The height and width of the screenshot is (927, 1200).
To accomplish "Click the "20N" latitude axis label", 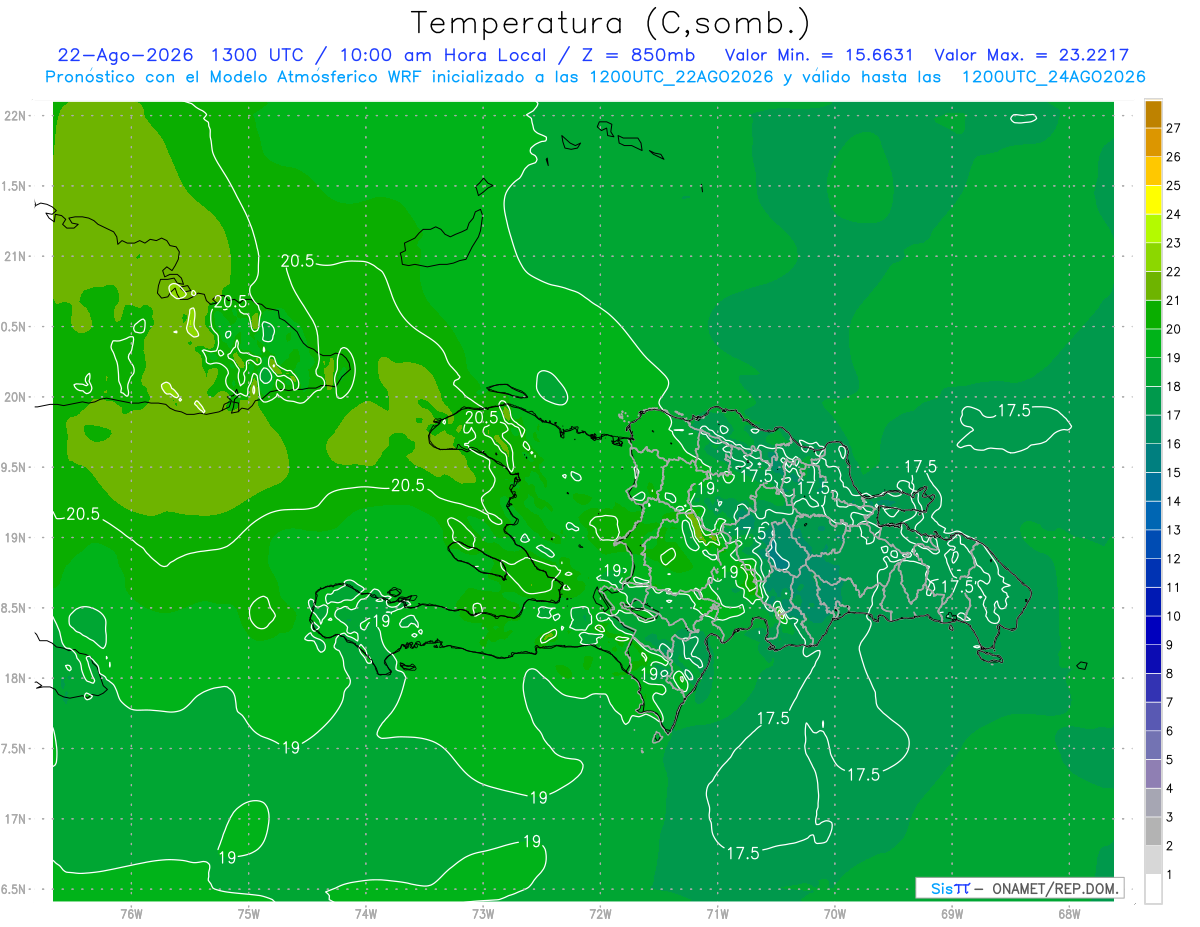I will 17,398.
